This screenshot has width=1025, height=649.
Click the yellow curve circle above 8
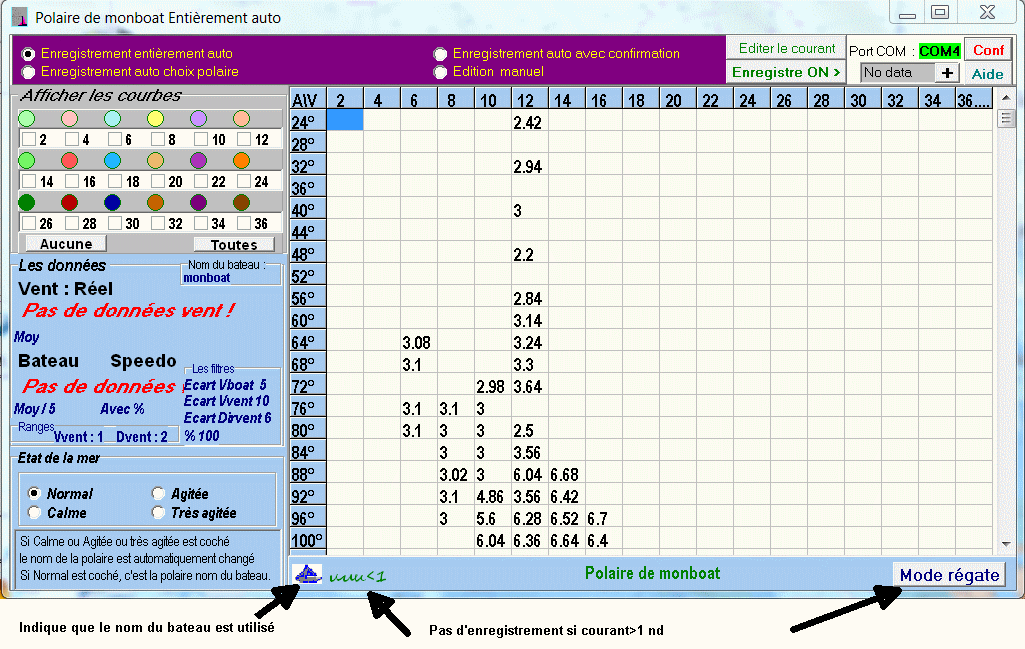coord(155,119)
